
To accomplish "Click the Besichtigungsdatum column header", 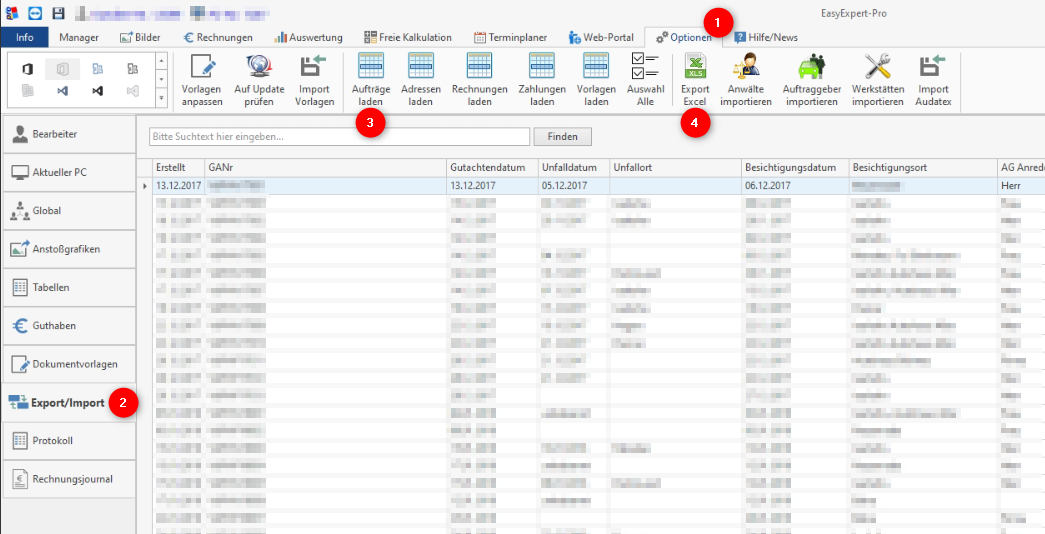I will point(795,167).
